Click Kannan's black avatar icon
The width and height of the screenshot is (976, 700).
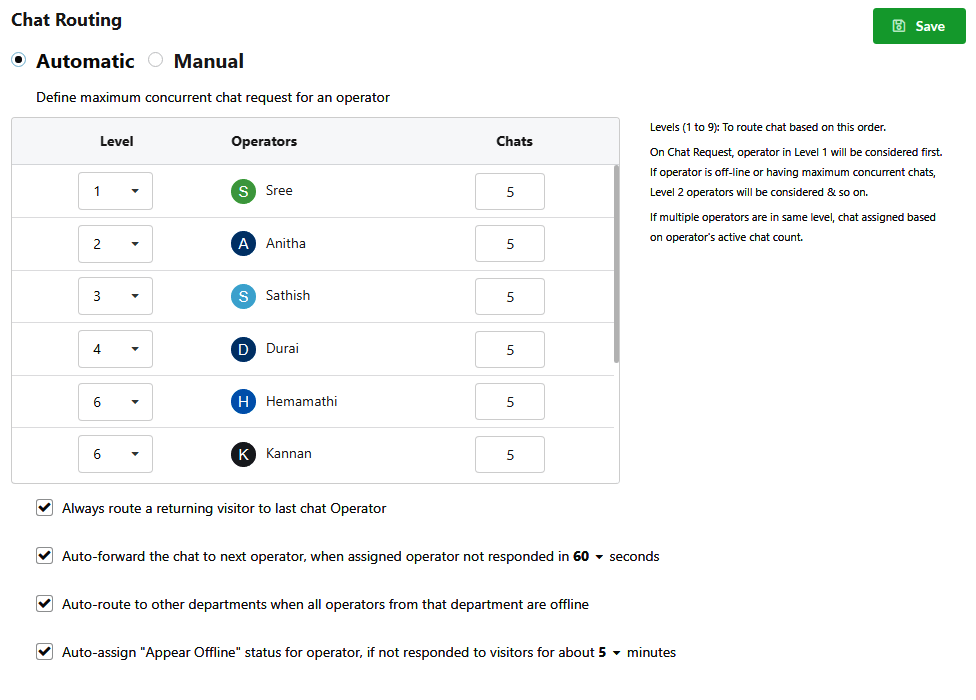(x=243, y=454)
